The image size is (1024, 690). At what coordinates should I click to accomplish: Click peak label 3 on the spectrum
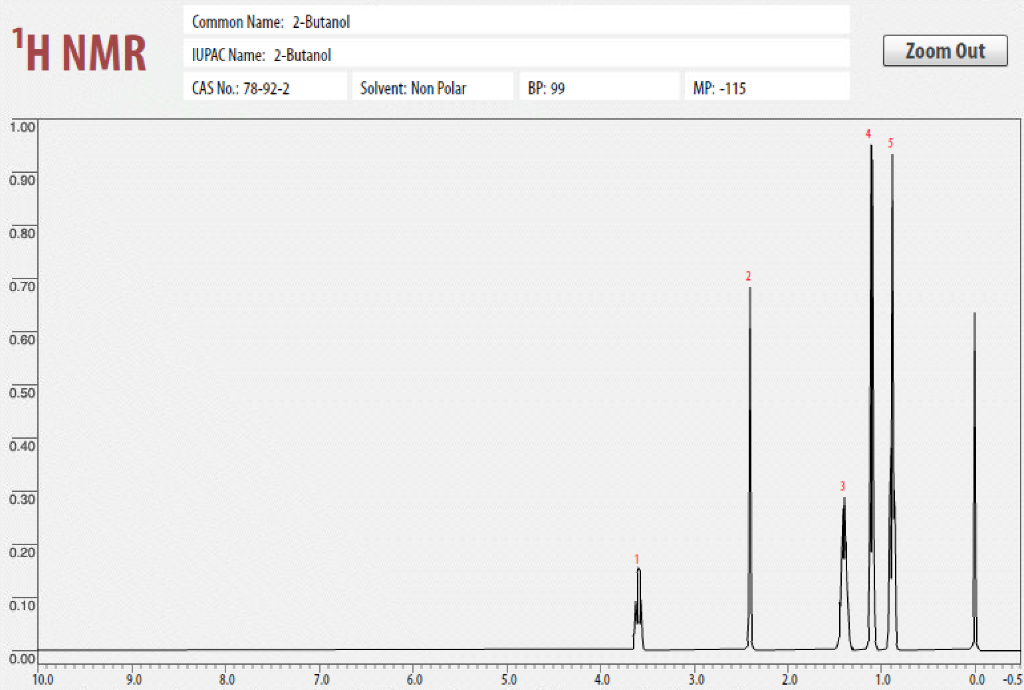[842, 487]
